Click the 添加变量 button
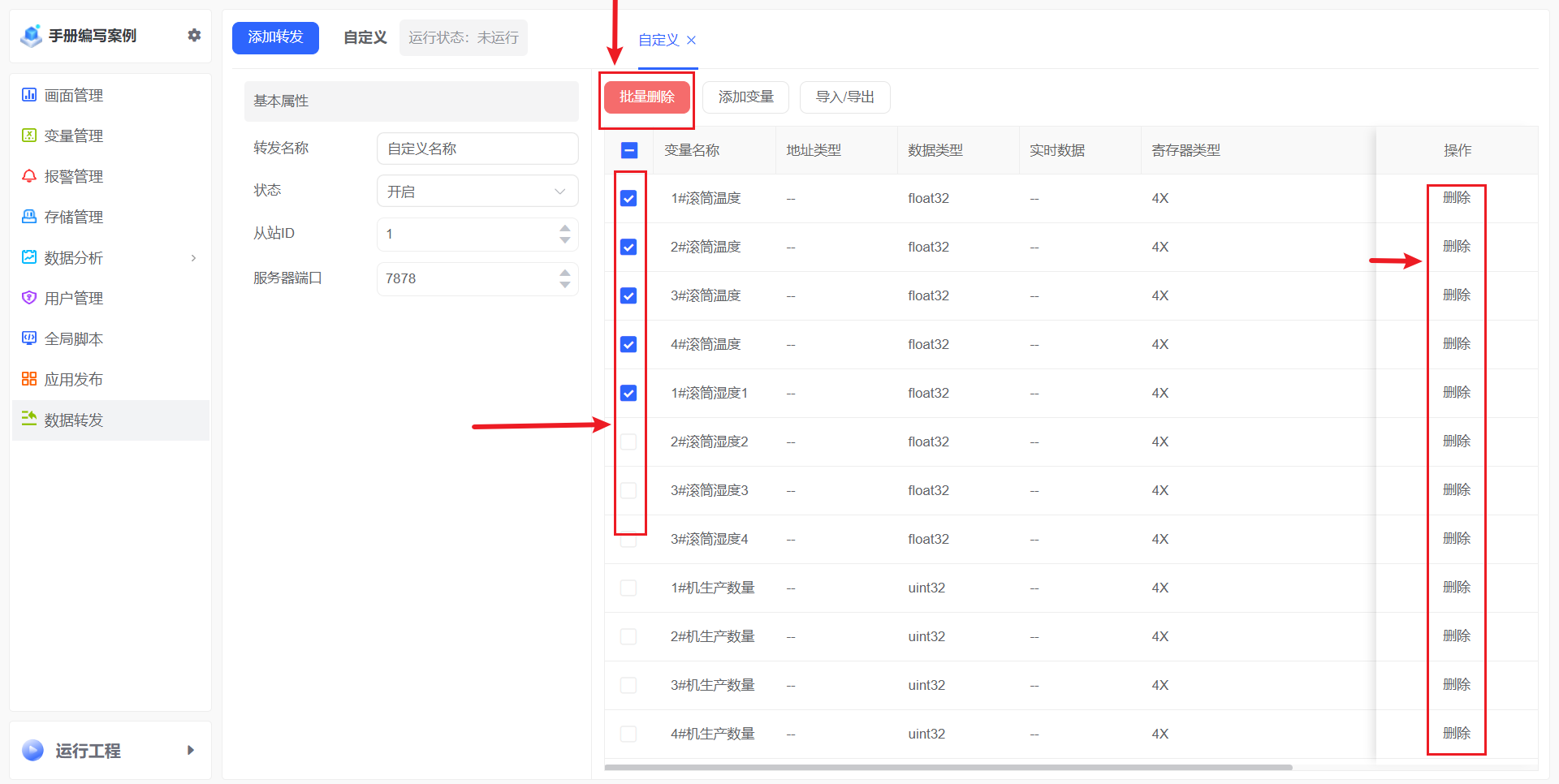 (745, 97)
